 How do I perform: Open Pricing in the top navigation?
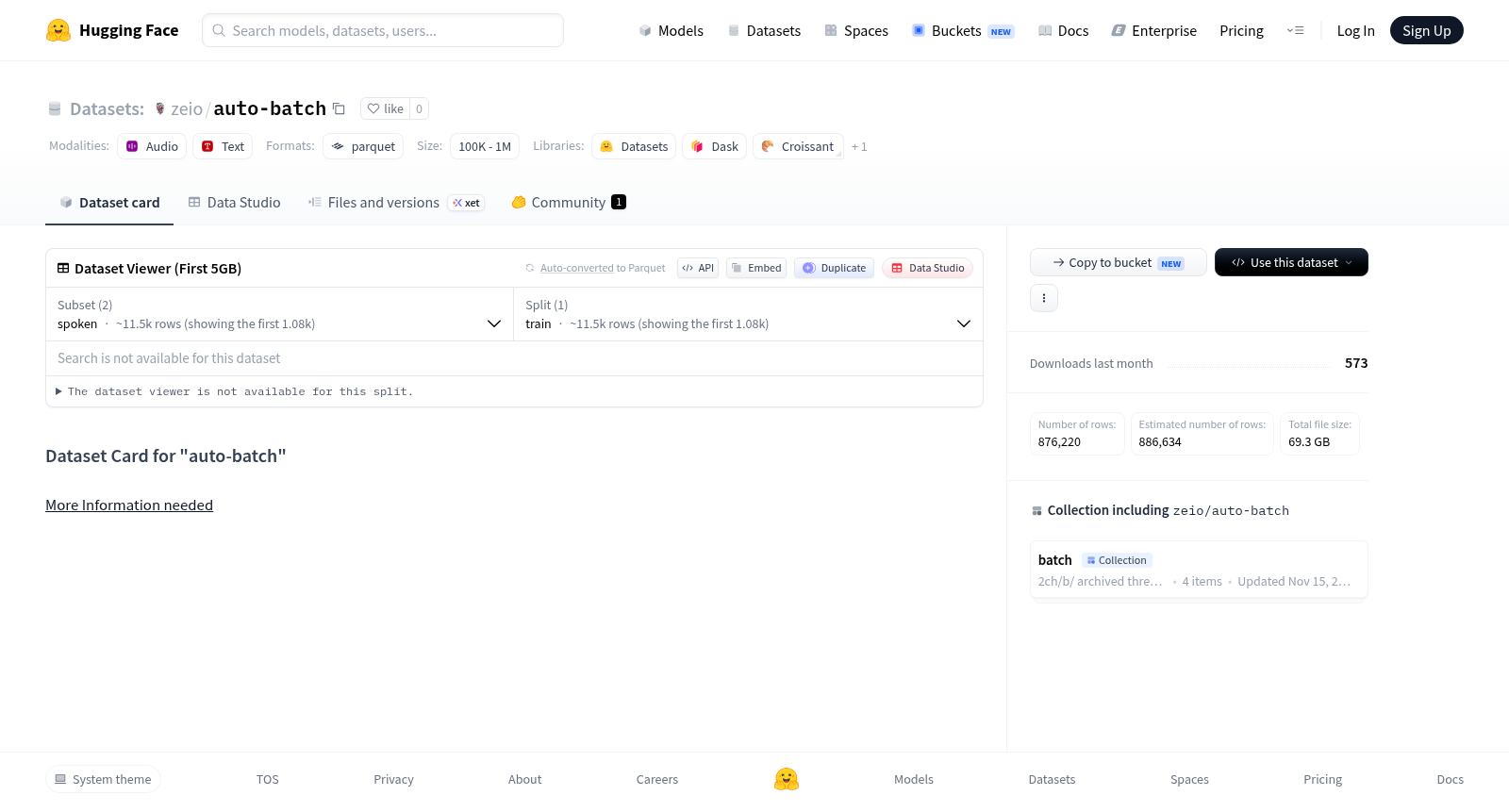pos(1241,30)
